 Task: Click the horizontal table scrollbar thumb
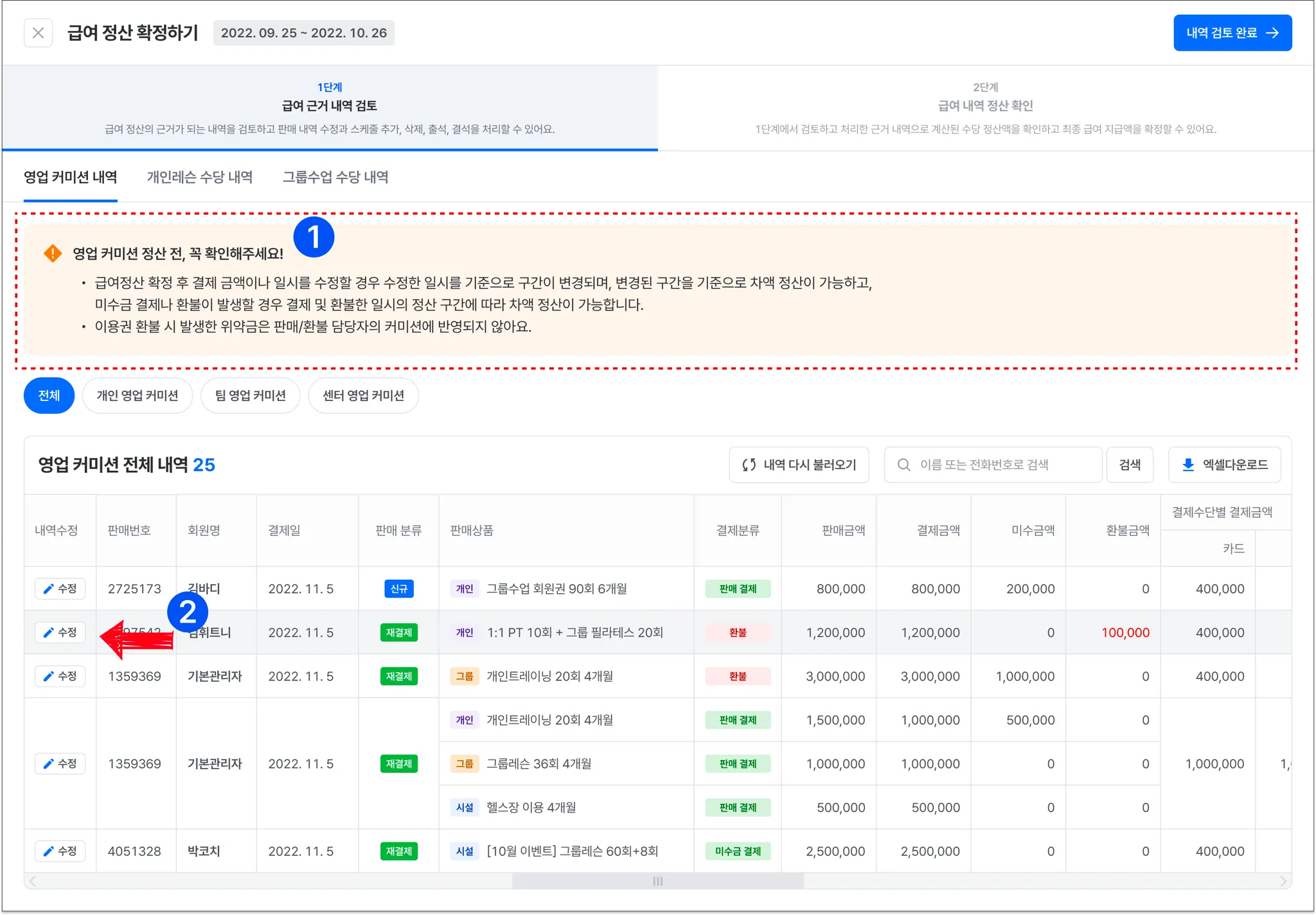pyautogui.click(x=657, y=881)
